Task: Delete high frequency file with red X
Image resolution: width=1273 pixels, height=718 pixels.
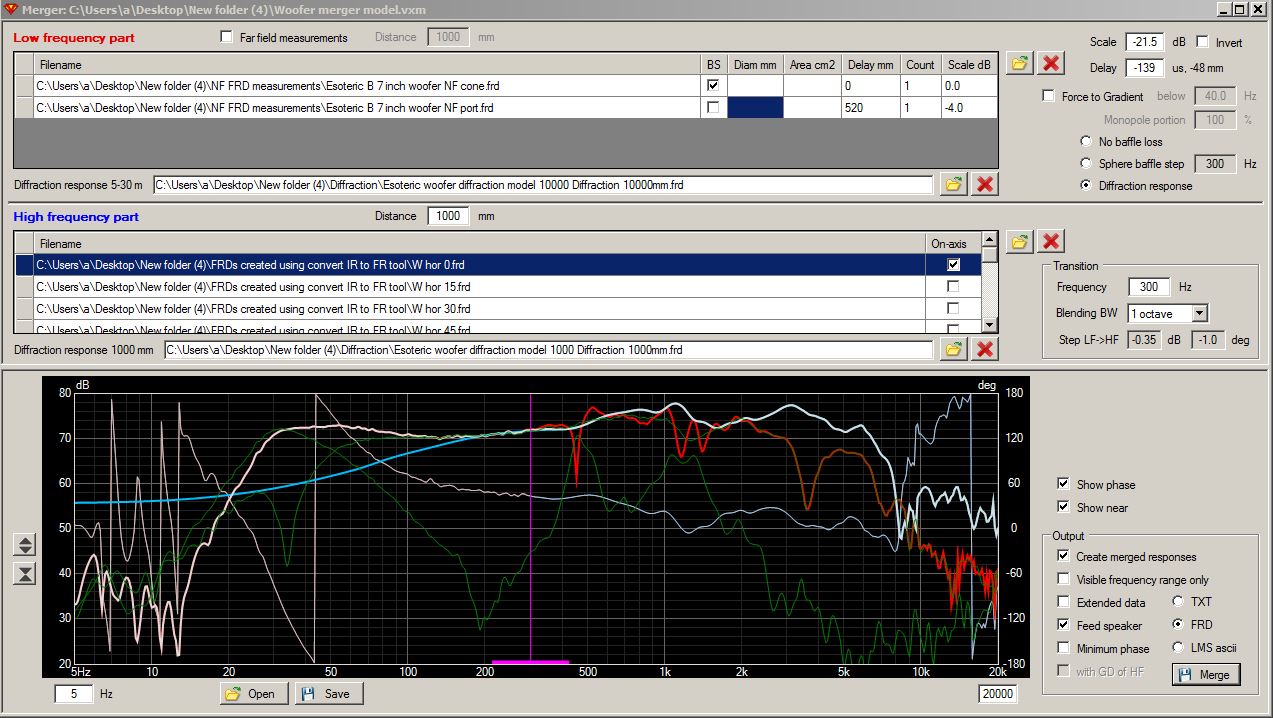Action: [x=1051, y=241]
